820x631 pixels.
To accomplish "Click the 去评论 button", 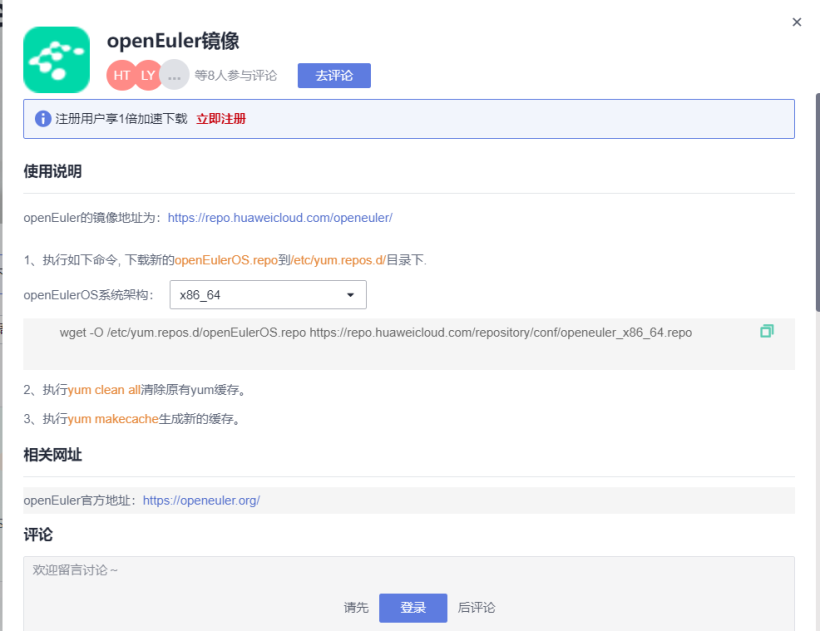I will (x=334, y=75).
